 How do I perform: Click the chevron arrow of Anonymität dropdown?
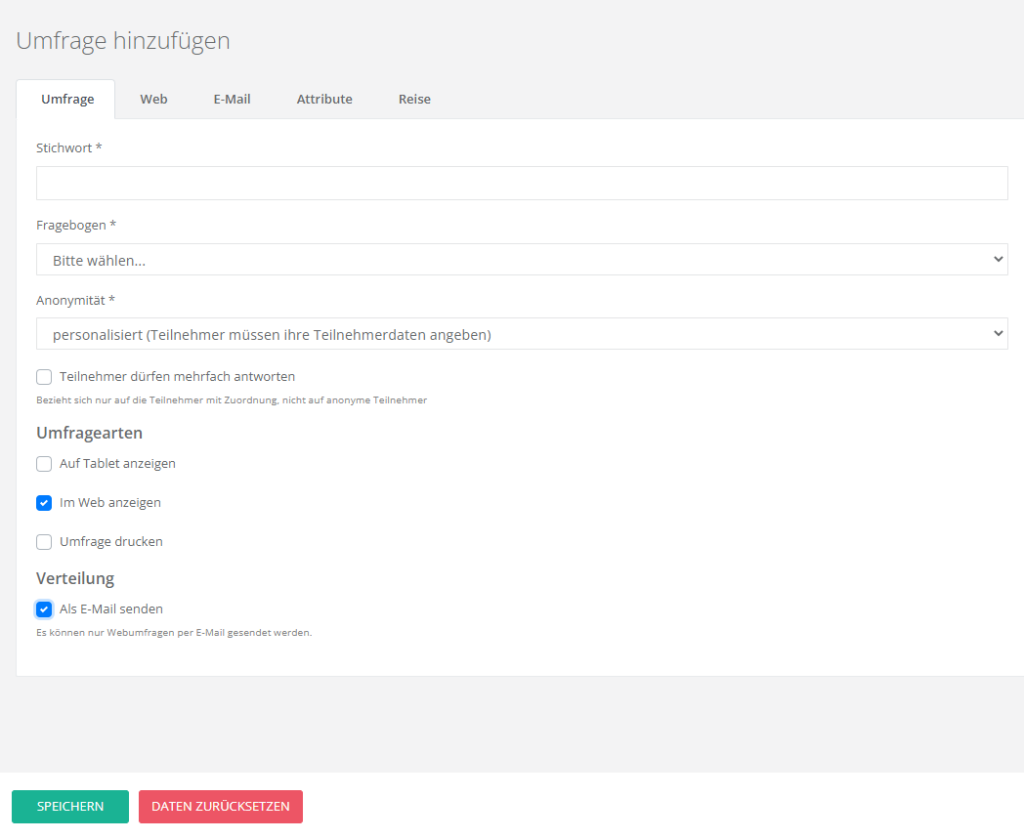click(997, 334)
